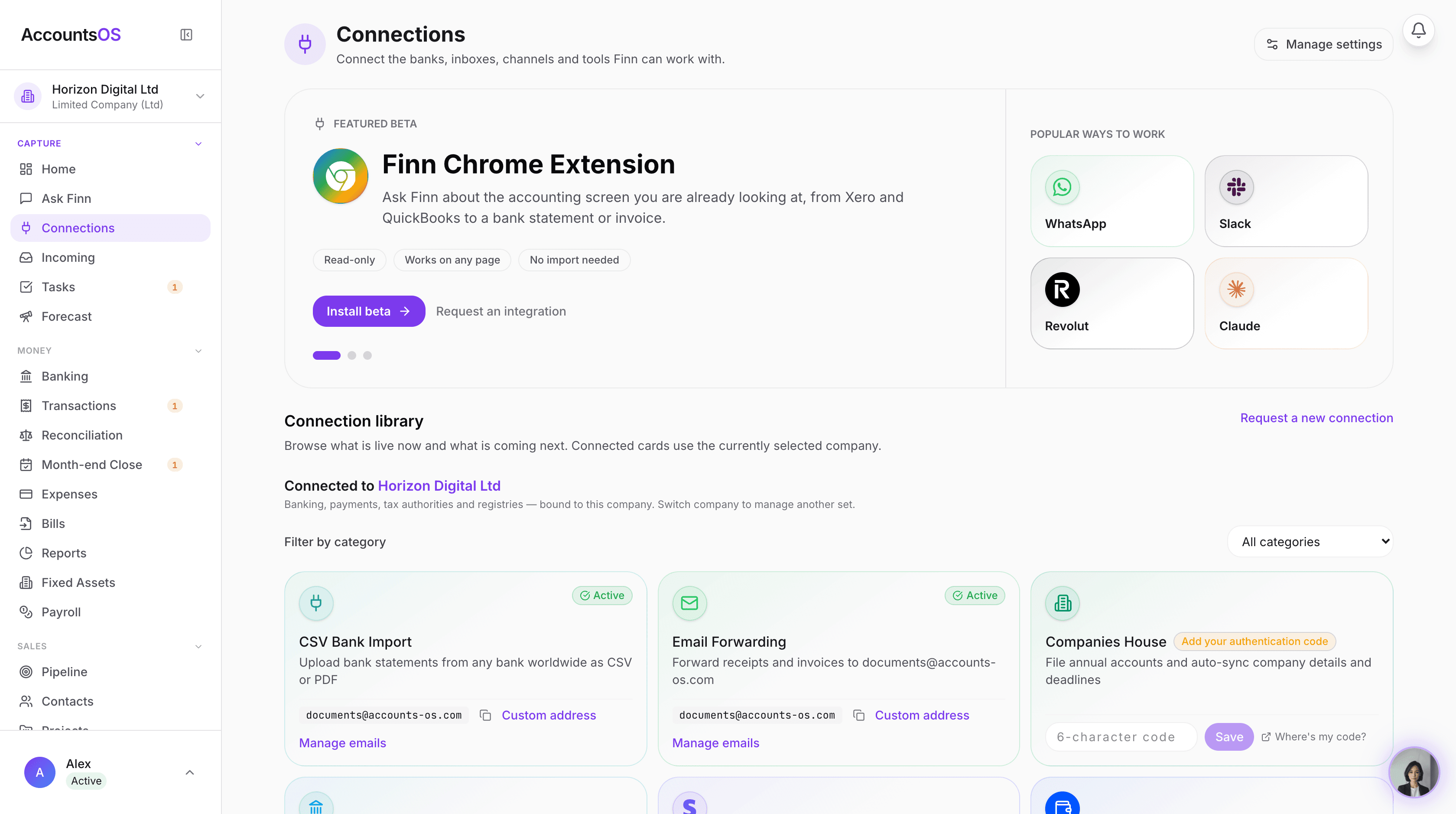Image resolution: width=1456 pixels, height=814 pixels.
Task: Open Pipeline in the sidebar
Action: coord(110,671)
